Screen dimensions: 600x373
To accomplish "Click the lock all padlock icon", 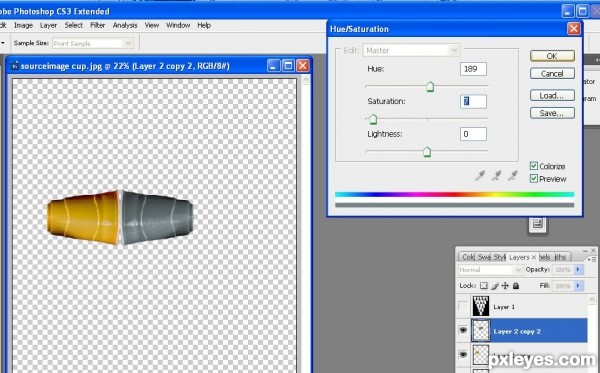I will tap(516, 286).
